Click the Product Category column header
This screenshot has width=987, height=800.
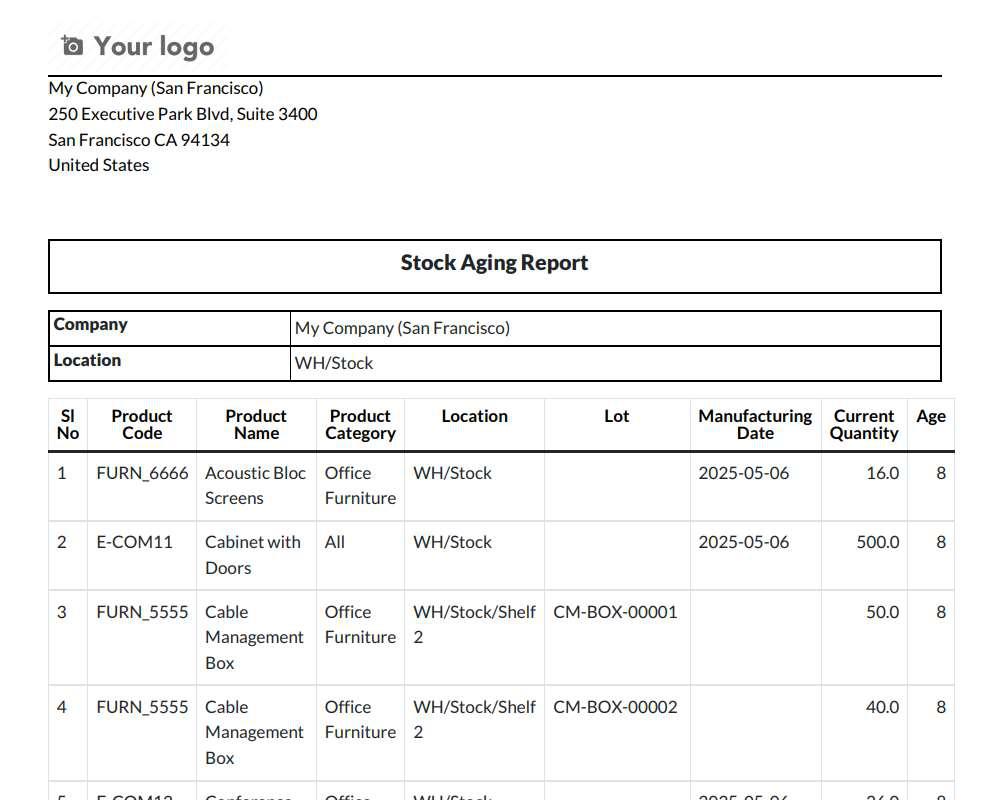pos(360,425)
